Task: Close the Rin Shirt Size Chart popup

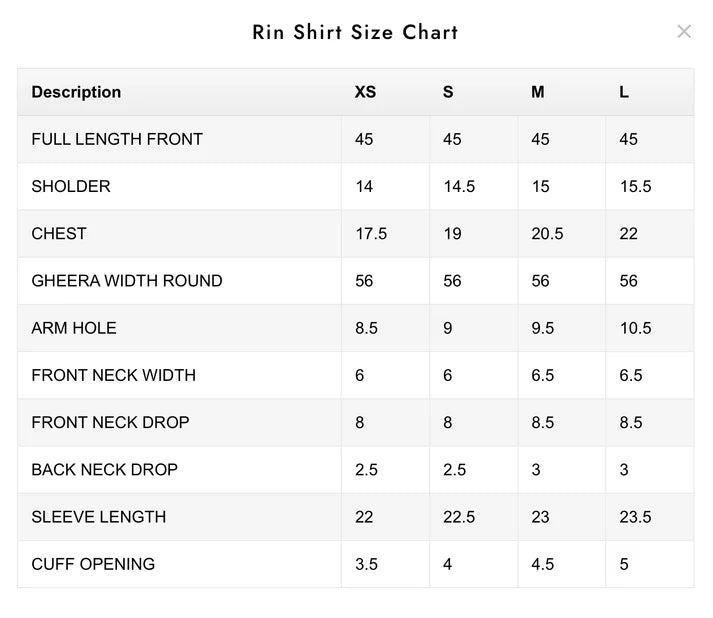Action: [684, 31]
